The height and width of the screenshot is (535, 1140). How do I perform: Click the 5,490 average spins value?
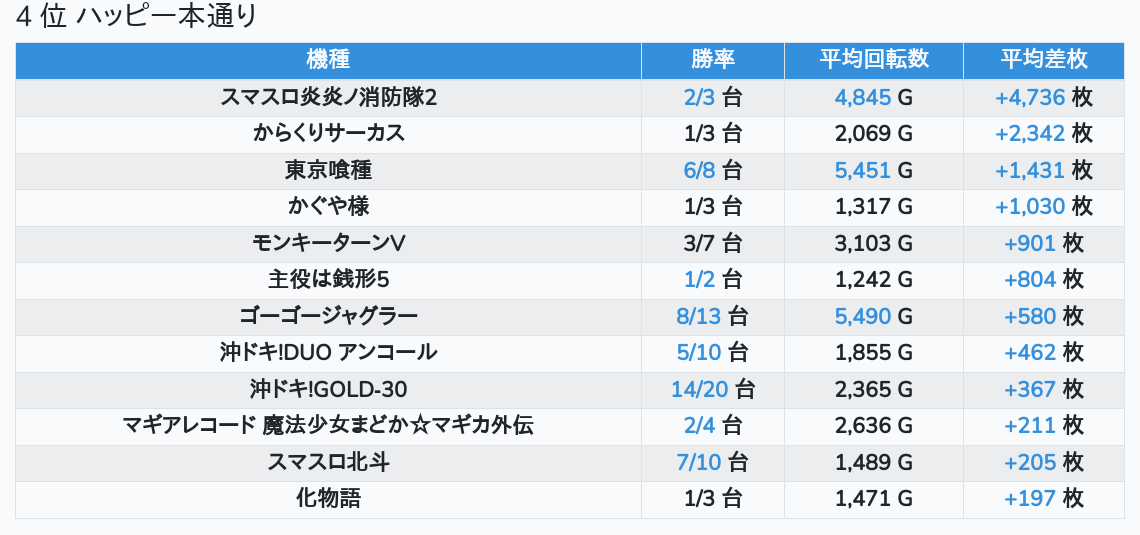862,316
